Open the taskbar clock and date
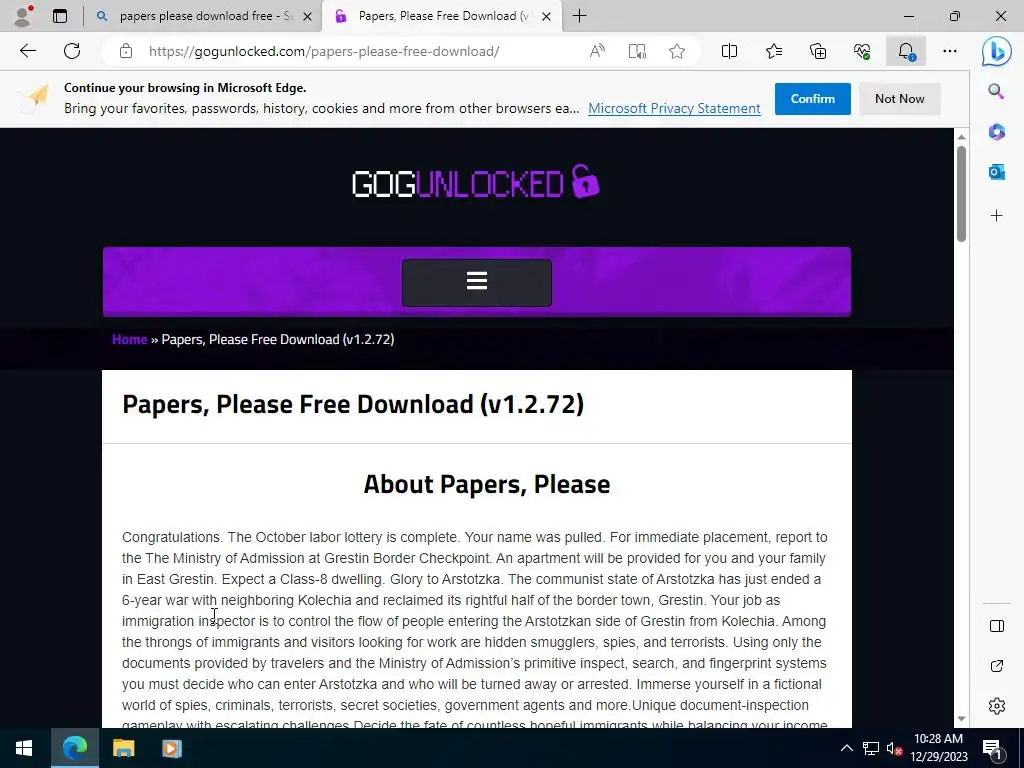1024x768 pixels. (x=938, y=748)
